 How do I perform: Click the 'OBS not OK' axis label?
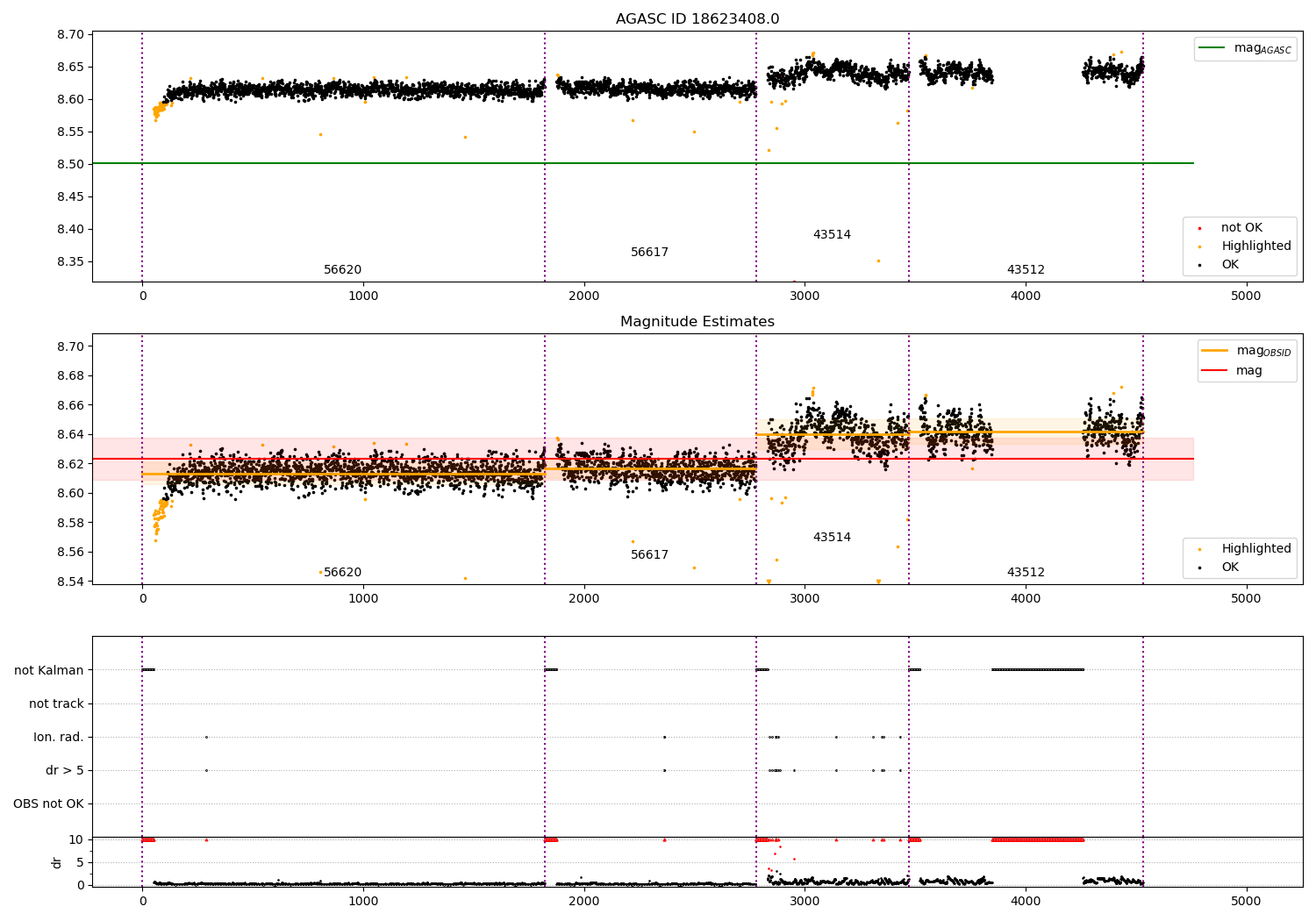(49, 804)
